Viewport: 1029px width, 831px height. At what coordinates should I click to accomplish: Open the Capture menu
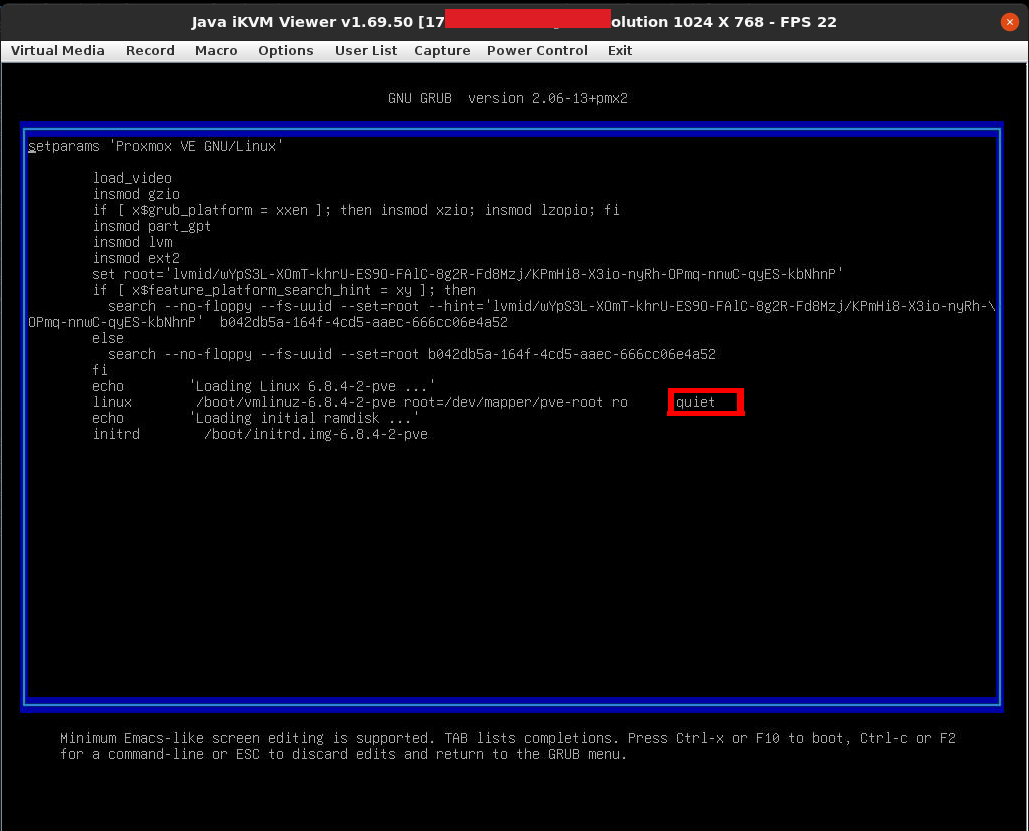click(442, 51)
